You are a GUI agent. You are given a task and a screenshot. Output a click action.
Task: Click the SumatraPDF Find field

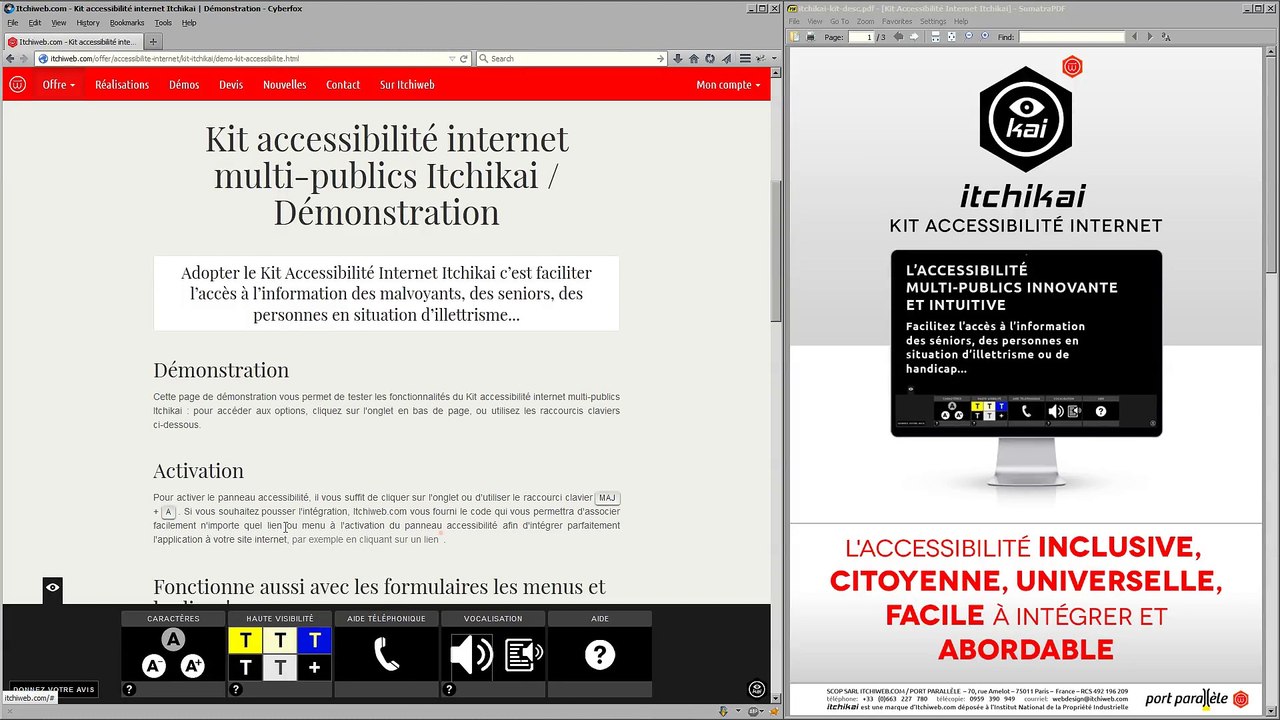(x=1072, y=37)
